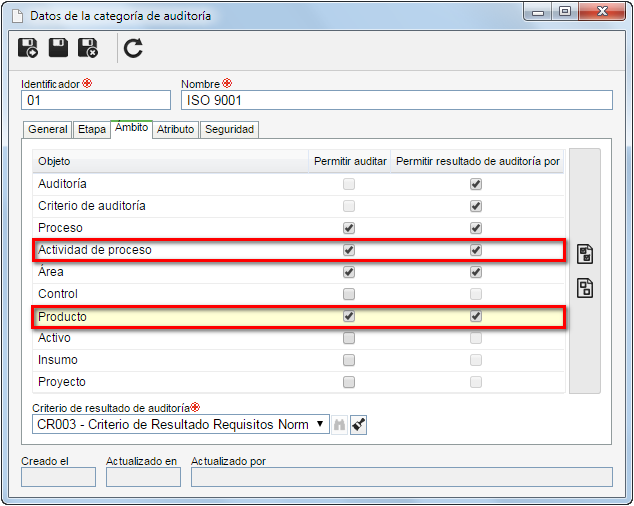The height and width of the screenshot is (506, 634).
Task: Enable Permitir auditar for Insumo
Action: click(349, 360)
